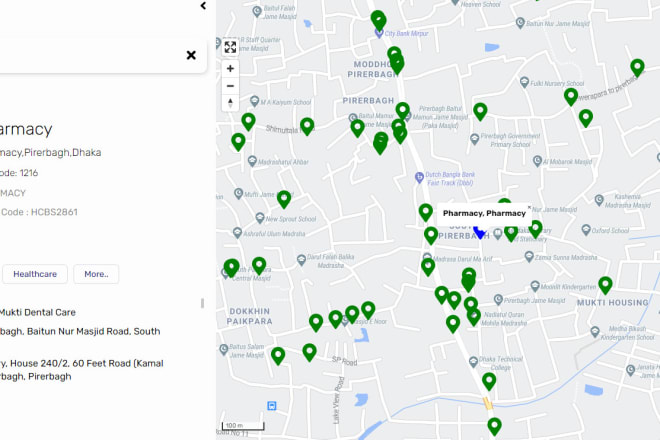660x440 pixels.
Task: Select the green pin at the map's top right near 'werapara to pirerbagh'
Action: point(637,67)
